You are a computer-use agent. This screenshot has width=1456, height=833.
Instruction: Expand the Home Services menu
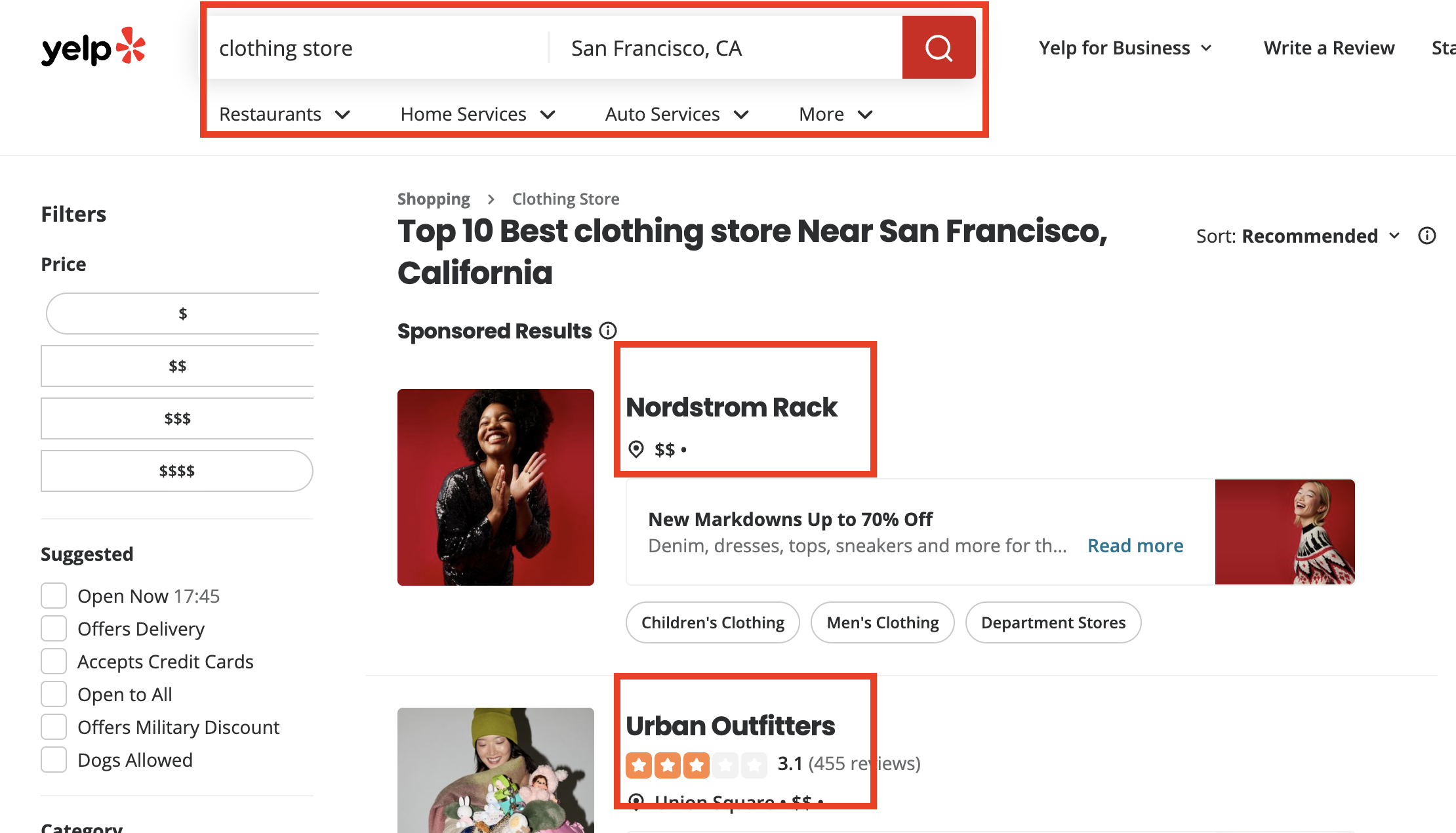pos(478,114)
